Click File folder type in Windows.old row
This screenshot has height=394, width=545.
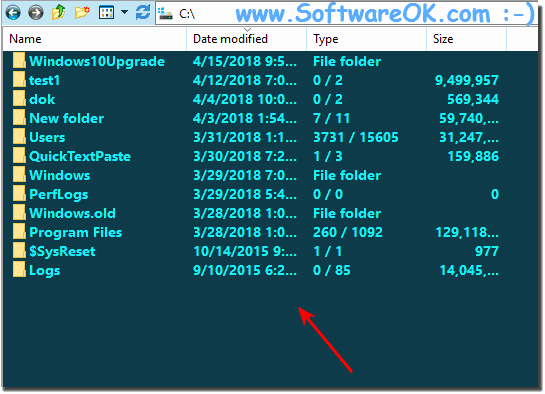point(347,213)
